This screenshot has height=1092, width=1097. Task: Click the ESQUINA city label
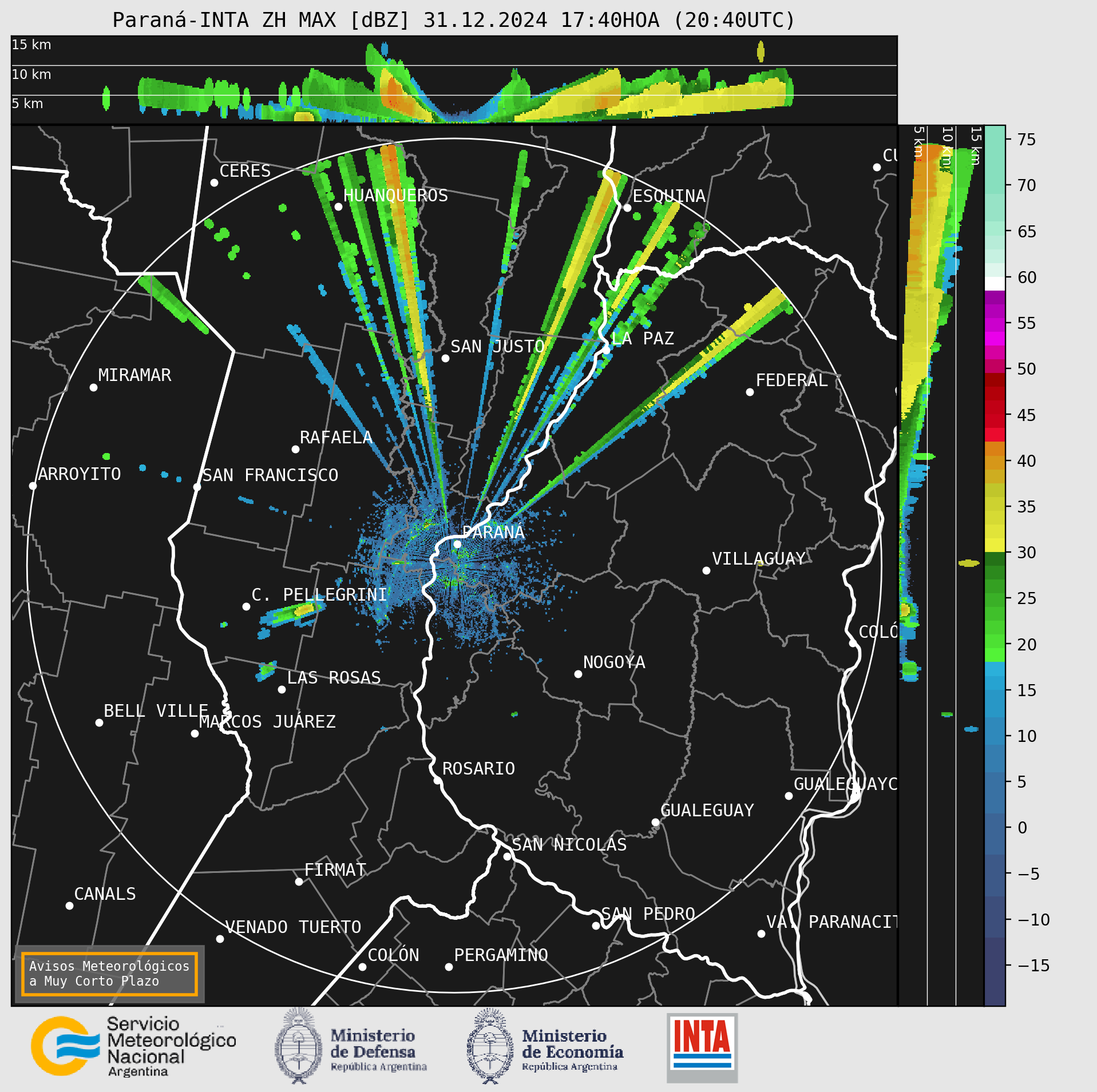coord(669,196)
